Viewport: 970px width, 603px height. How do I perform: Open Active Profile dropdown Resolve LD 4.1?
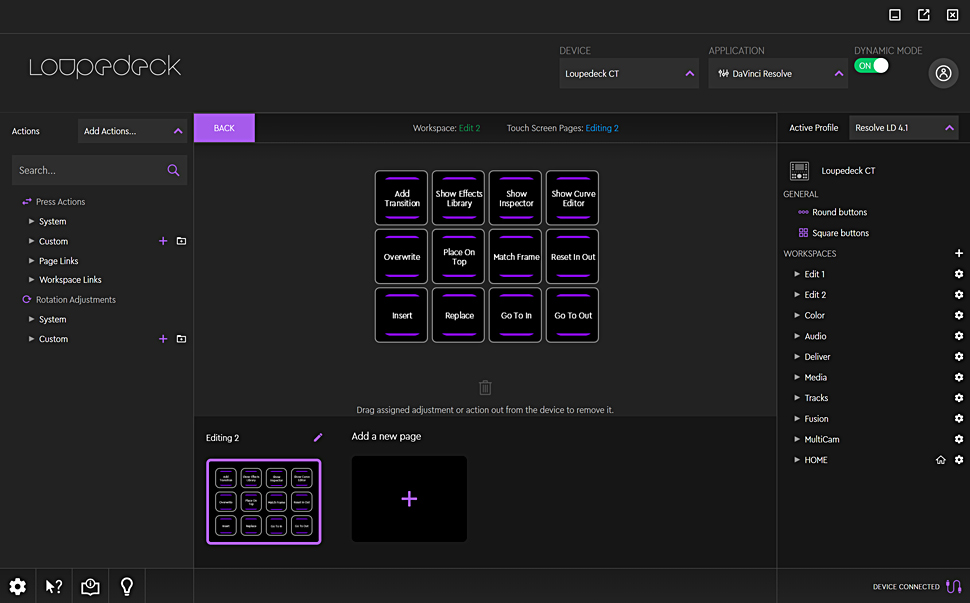pos(904,128)
